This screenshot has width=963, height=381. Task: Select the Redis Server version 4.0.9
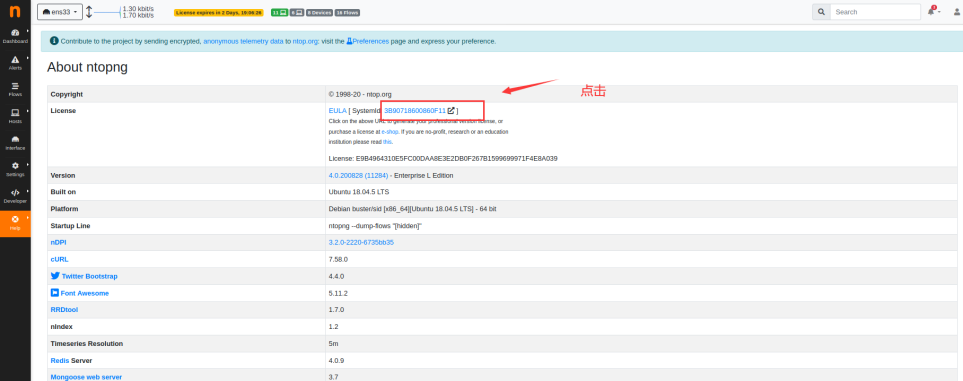(x=337, y=360)
